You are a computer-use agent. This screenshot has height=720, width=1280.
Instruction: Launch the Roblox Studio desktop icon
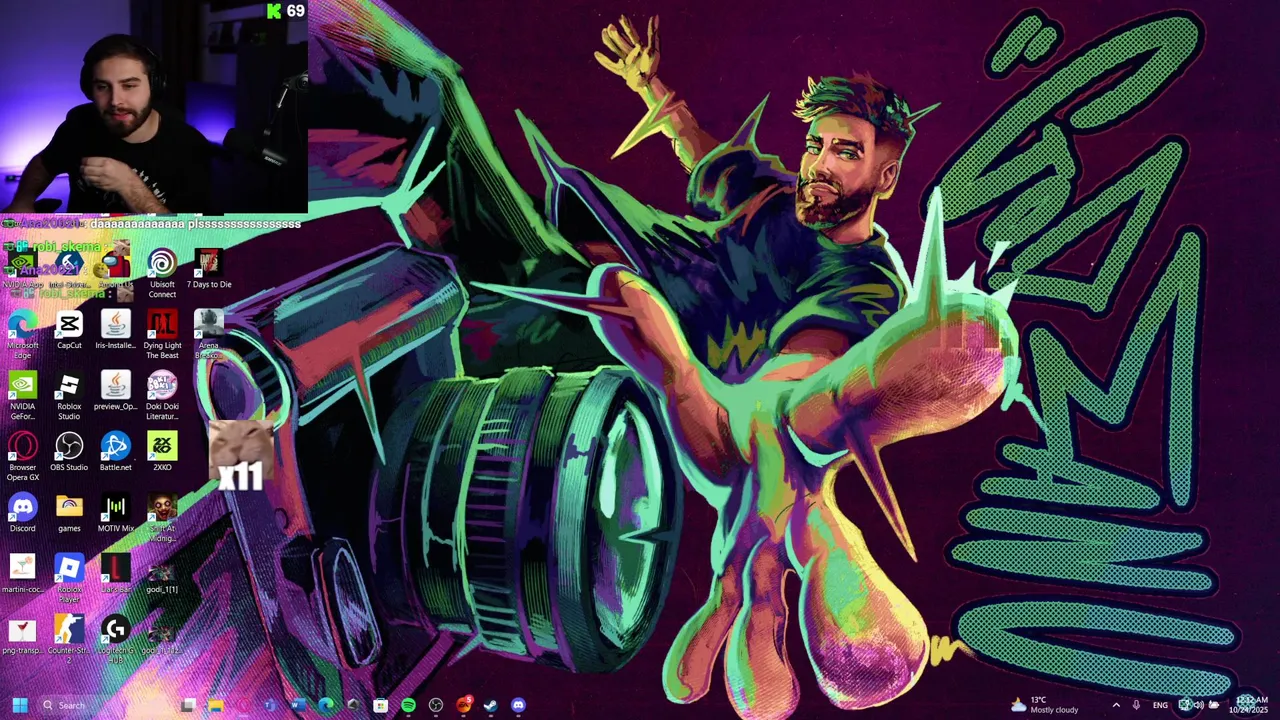[x=69, y=396]
